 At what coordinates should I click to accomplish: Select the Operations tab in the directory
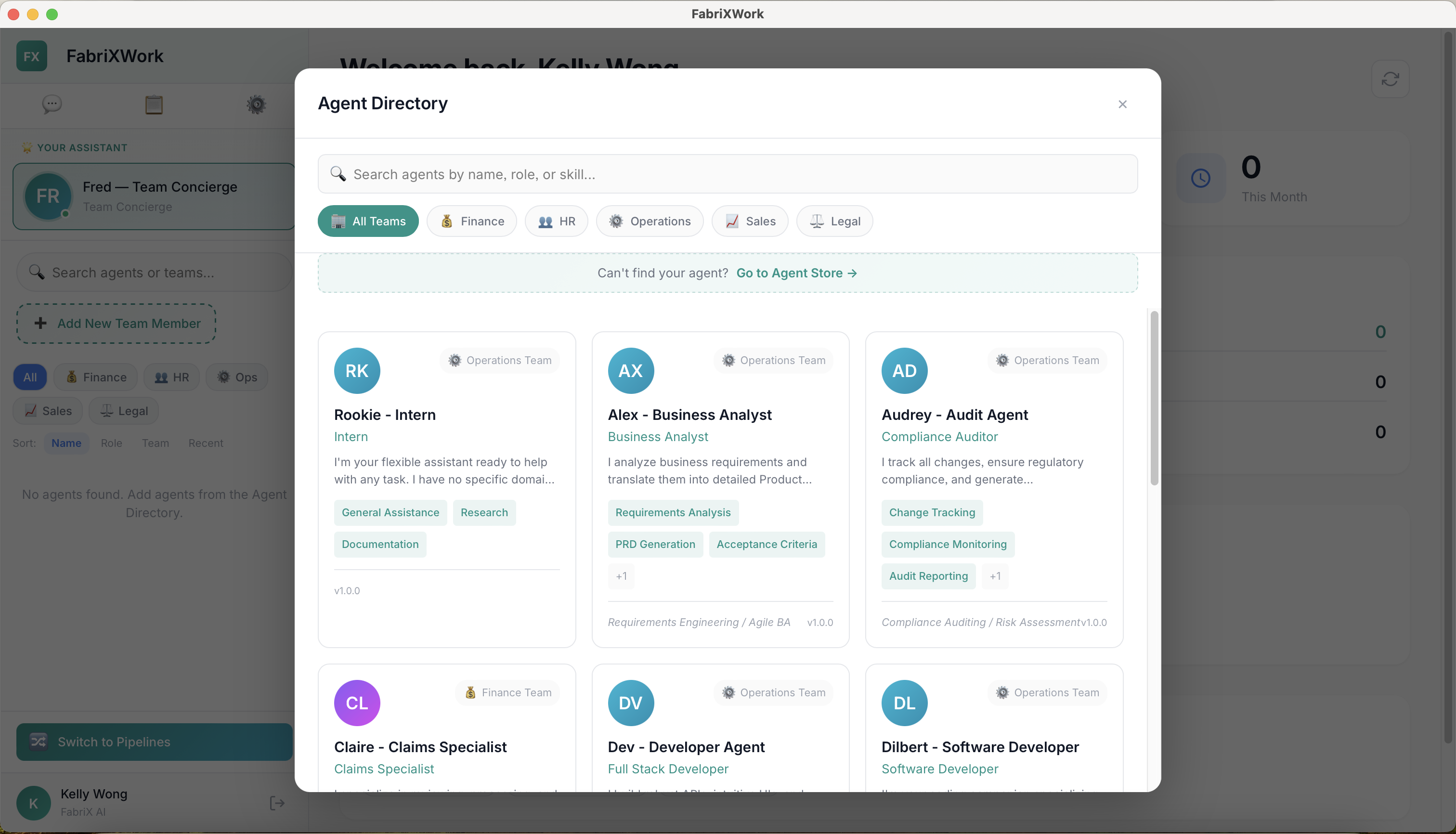[x=650, y=221]
